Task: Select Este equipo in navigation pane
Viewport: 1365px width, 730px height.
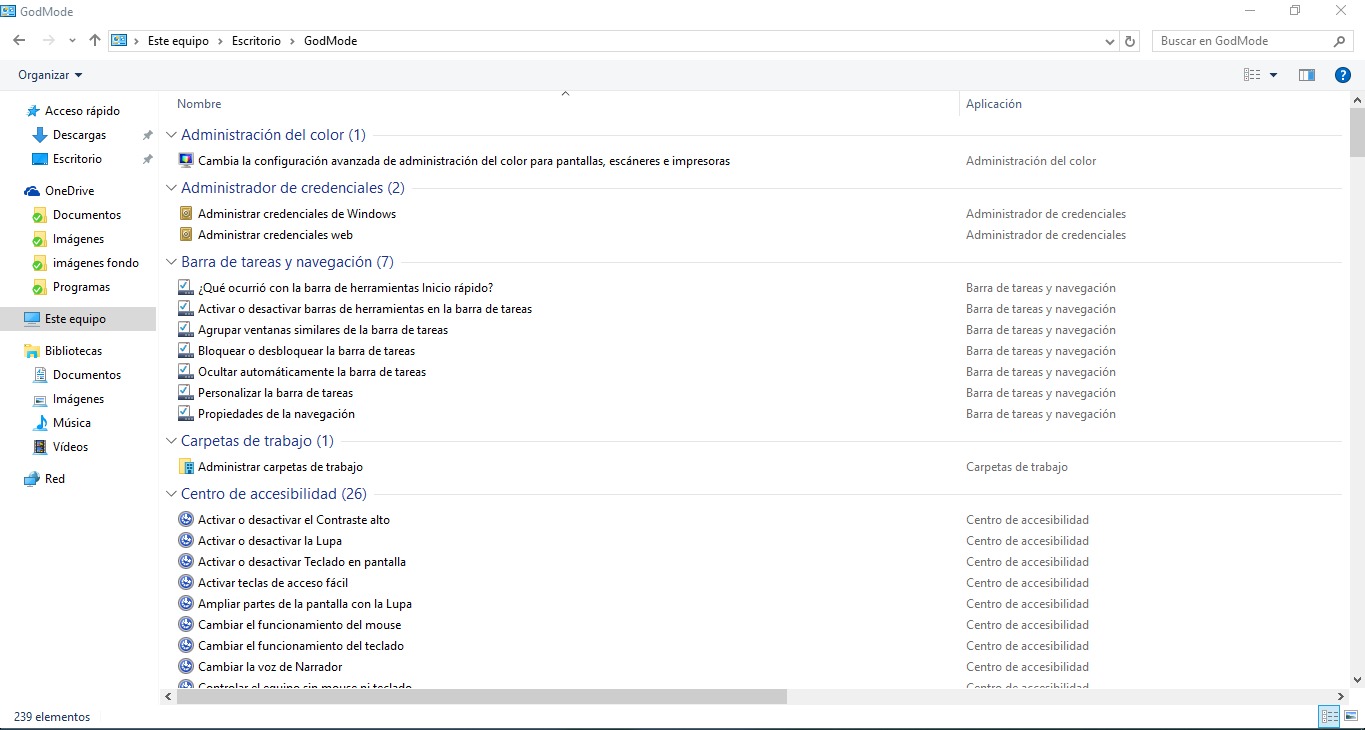Action: tap(75, 319)
